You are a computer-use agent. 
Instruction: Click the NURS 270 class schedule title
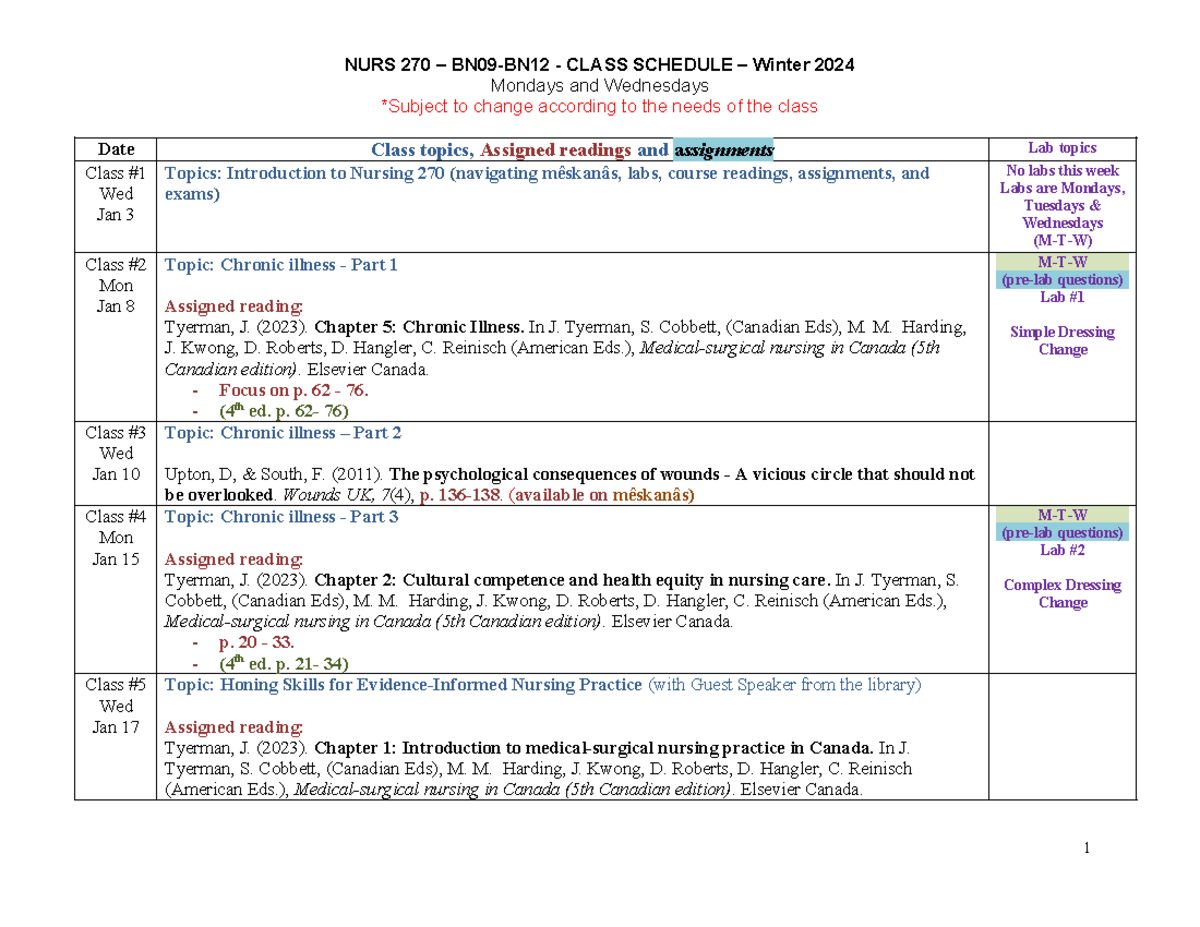pos(599,66)
